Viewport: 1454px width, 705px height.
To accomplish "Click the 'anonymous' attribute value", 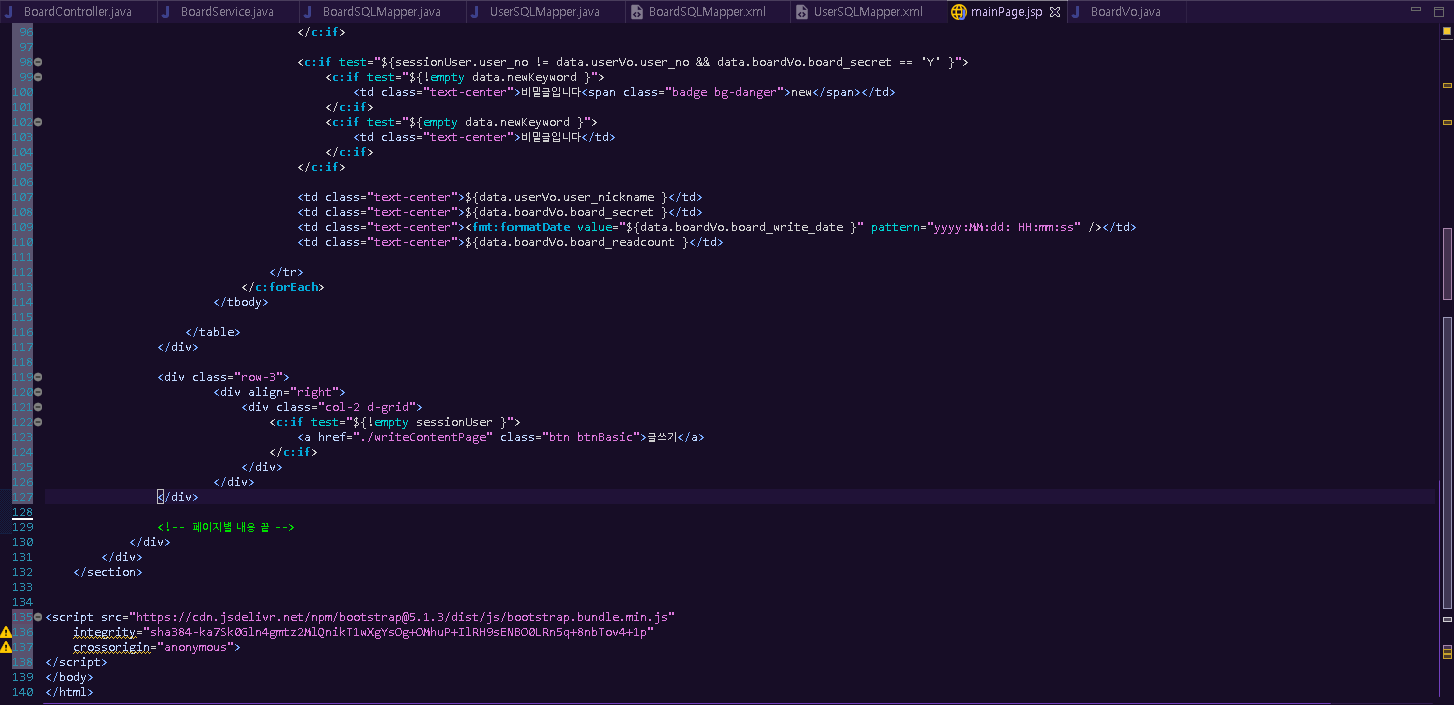I will pos(195,647).
